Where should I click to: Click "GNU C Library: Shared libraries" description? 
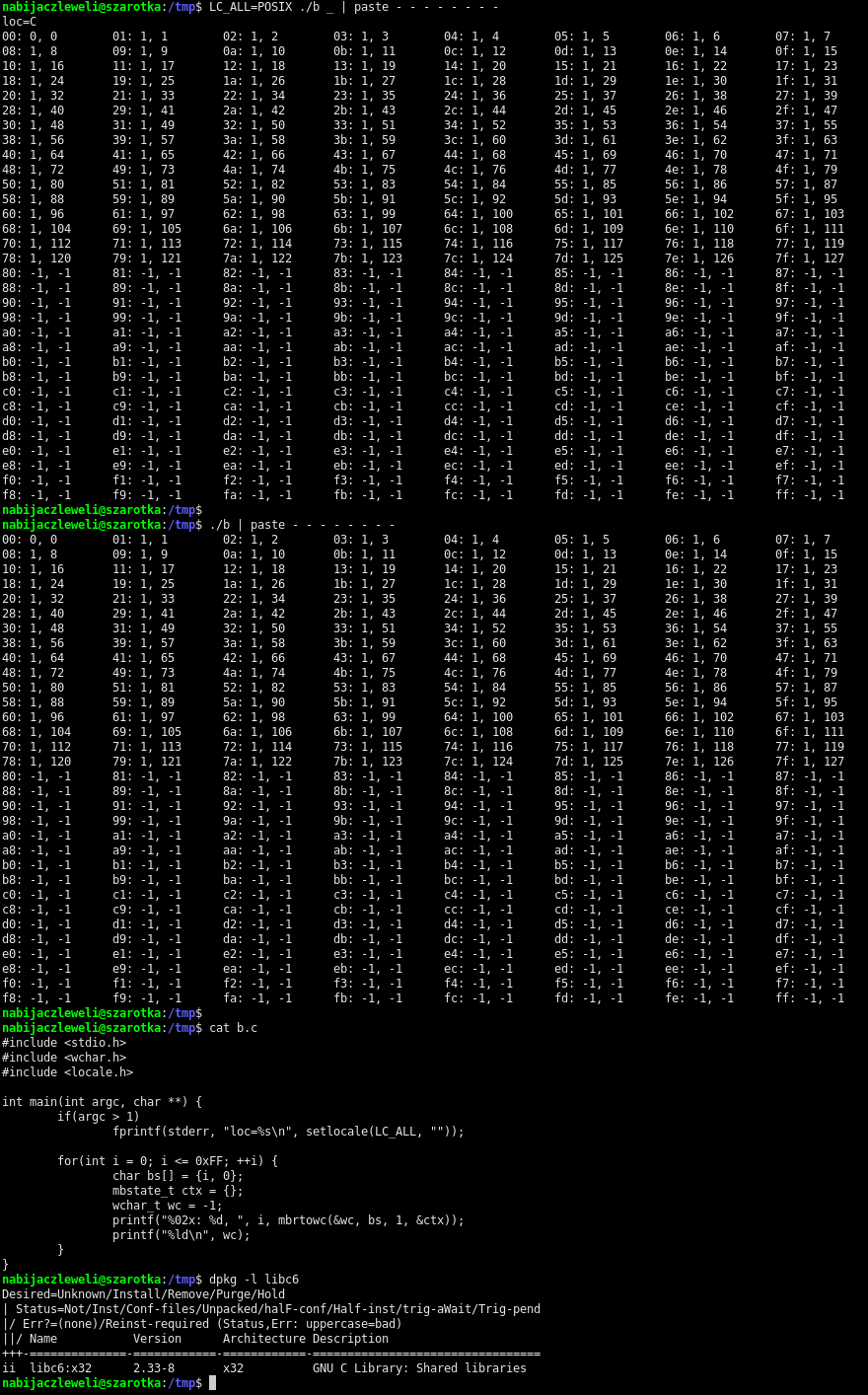tap(419, 1368)
